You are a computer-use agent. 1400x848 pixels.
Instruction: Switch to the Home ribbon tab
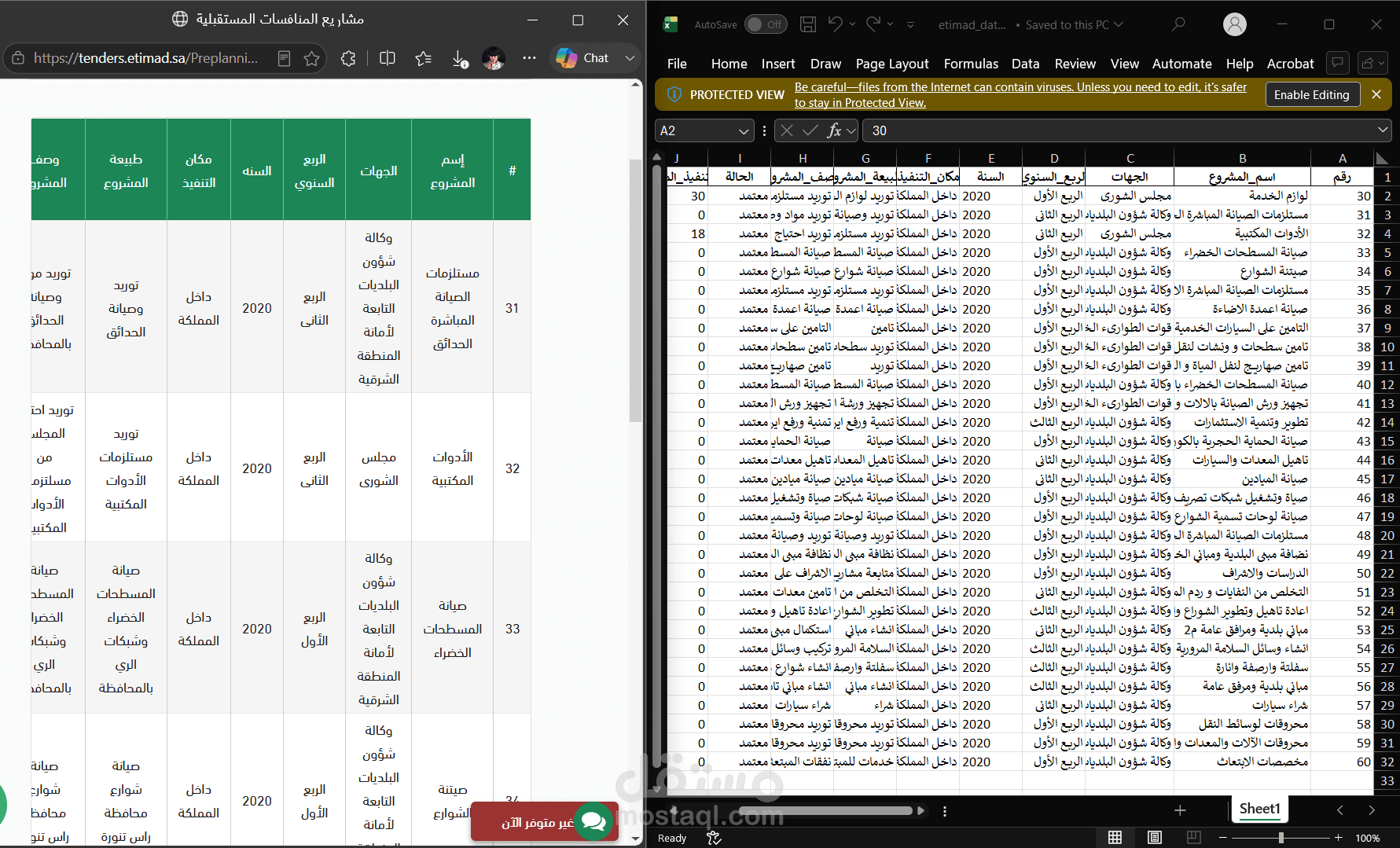pos(729,64)
